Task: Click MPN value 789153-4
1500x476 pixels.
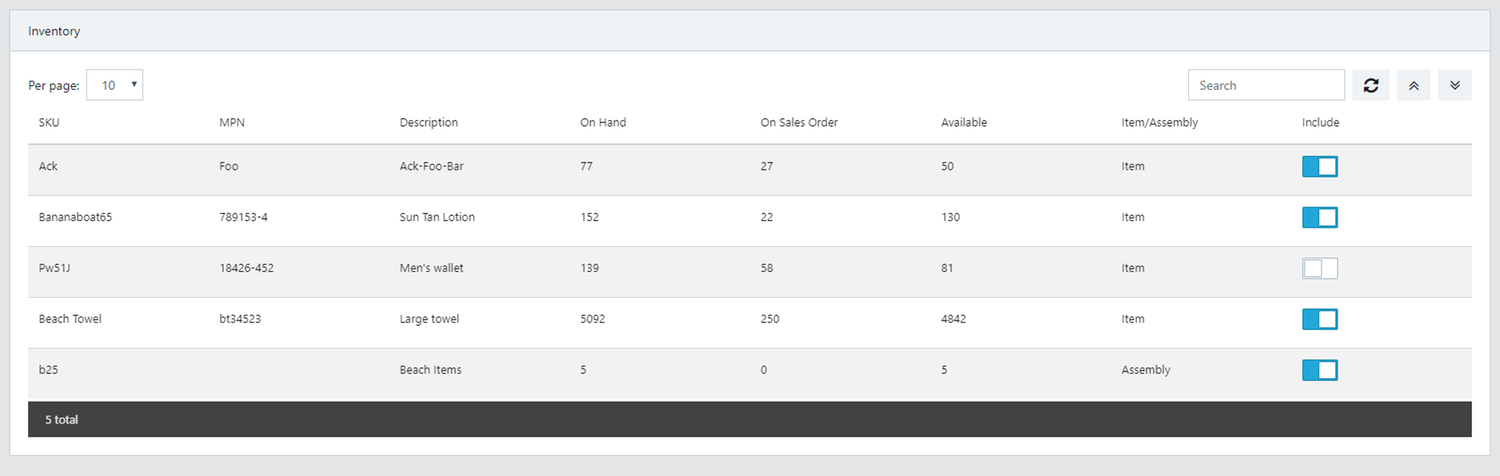Action: (x=243, y=217)
